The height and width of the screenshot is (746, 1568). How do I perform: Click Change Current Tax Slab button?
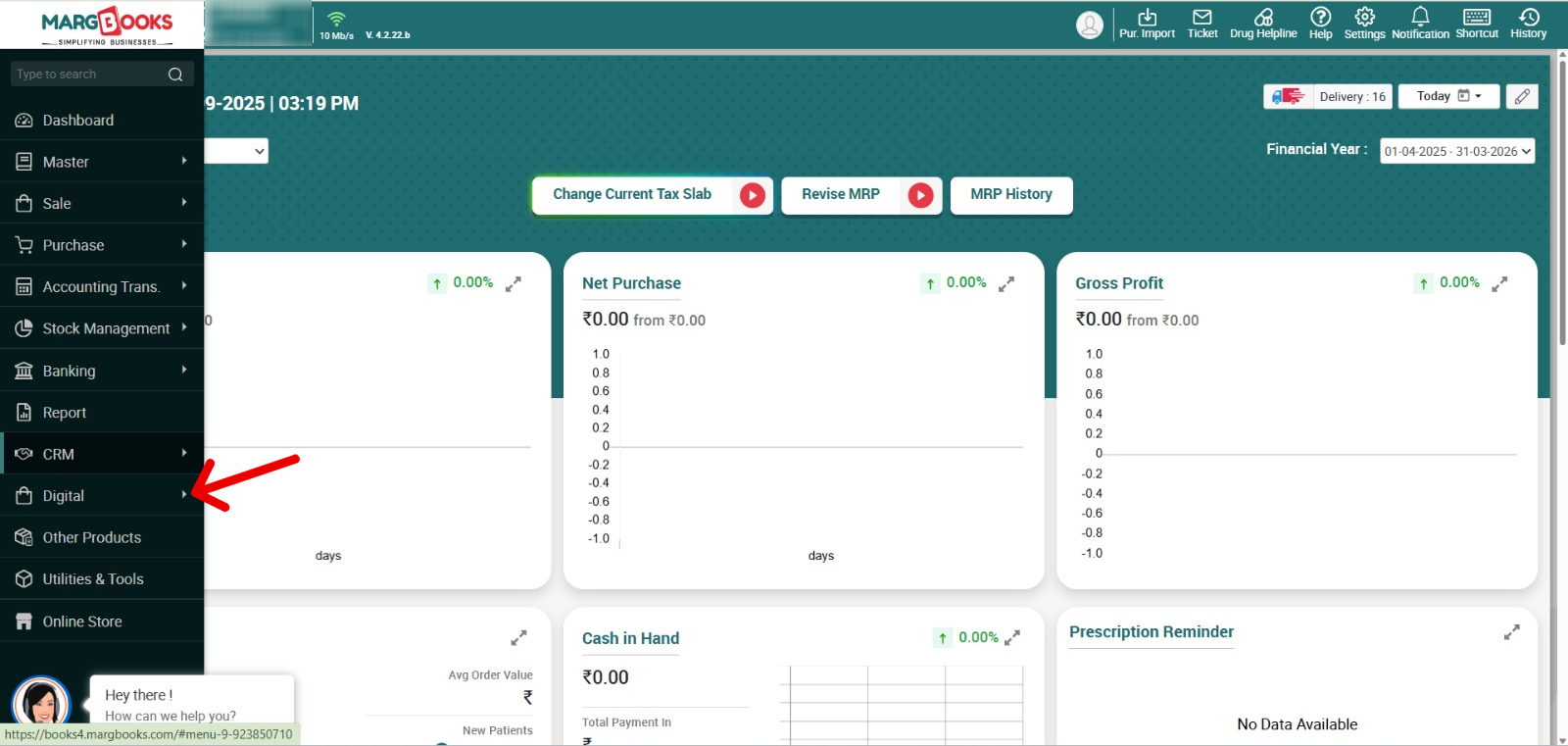tap(653, 195)
